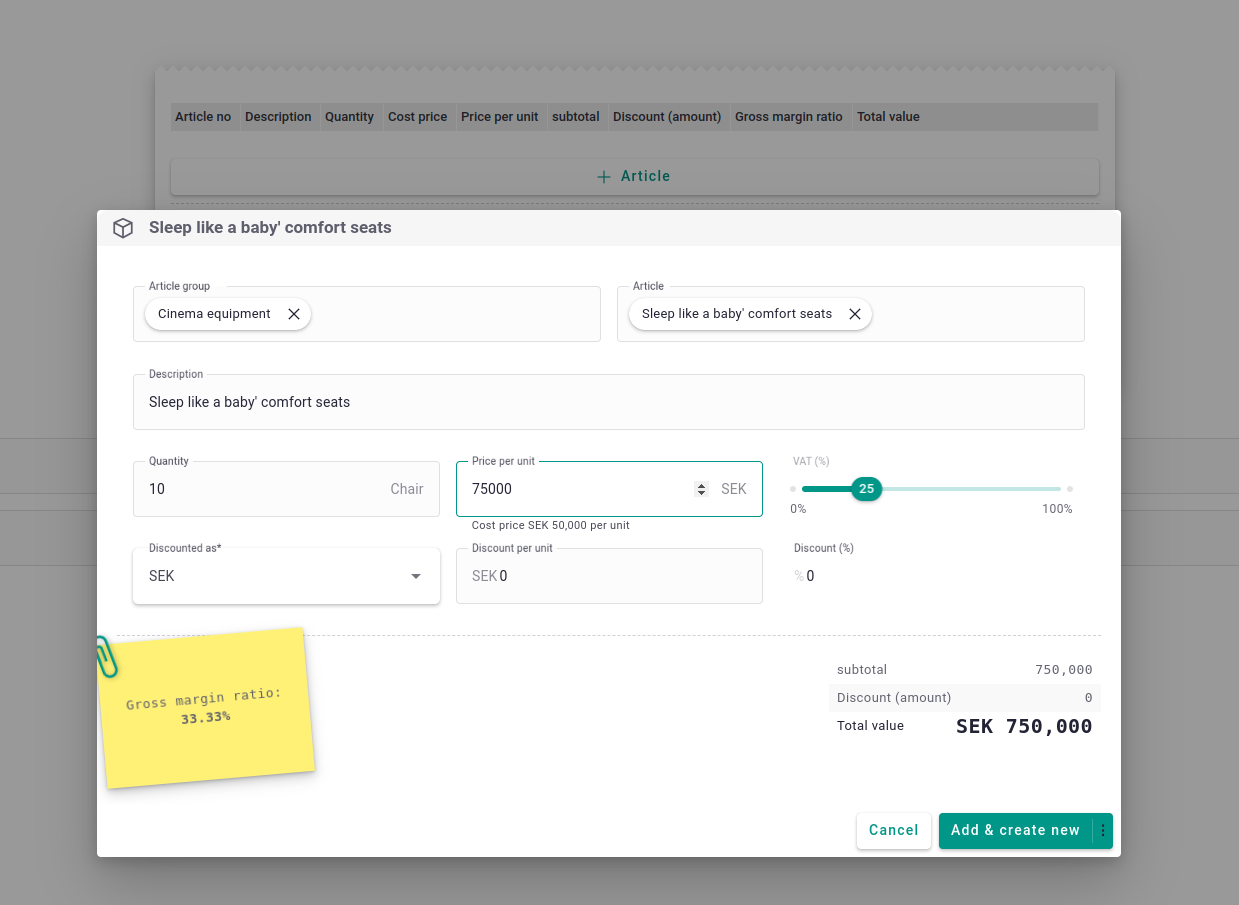Viewport: 1239px width, 905px height.
Task: Remove the Cinema equipment chip
Action: point(294,314)
